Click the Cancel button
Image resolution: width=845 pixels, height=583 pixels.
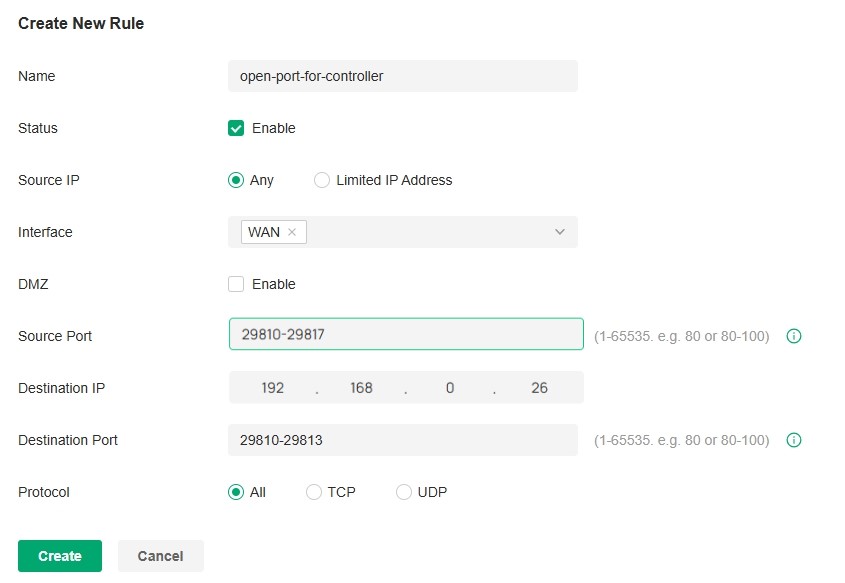[160, 555]
